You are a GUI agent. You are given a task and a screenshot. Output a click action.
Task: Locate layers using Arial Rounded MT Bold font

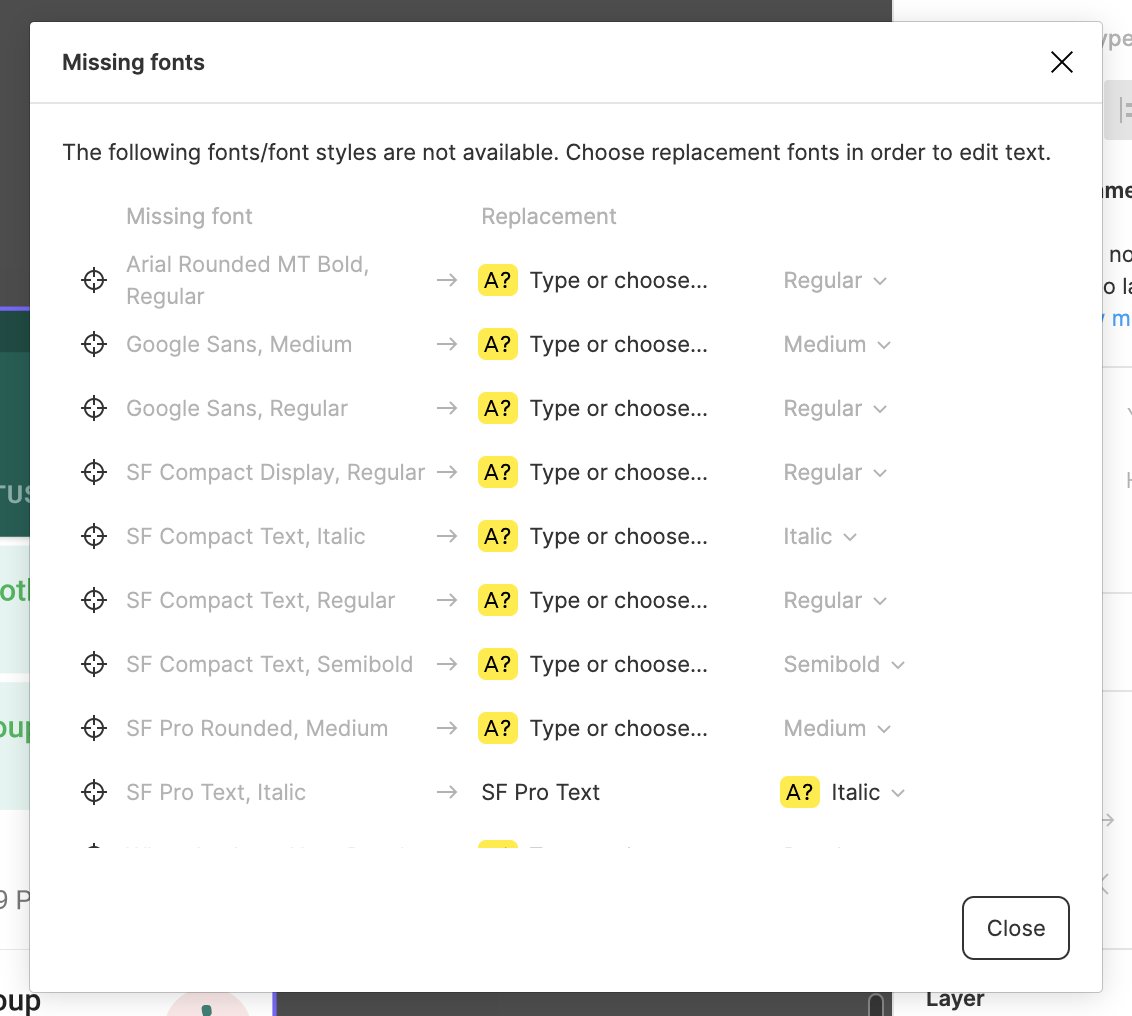click(x=94, y=280)
